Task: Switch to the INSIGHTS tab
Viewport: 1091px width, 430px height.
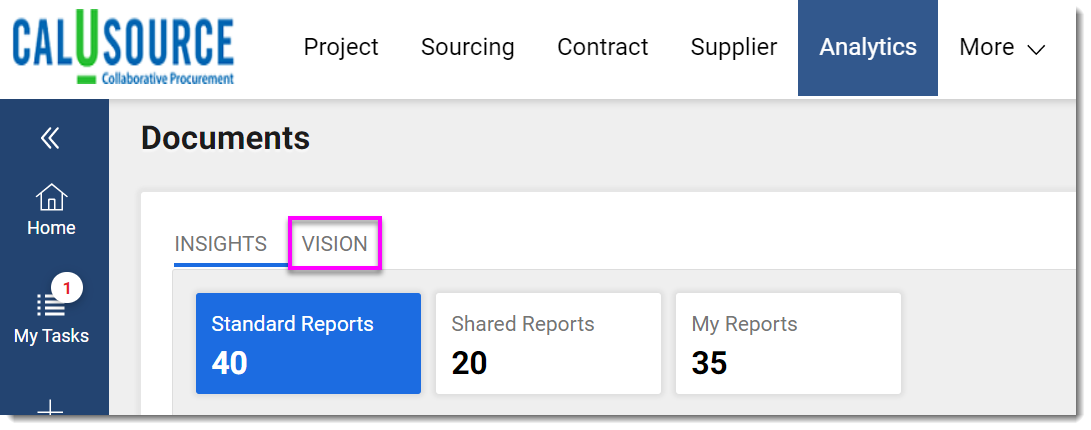Action: pyautogui.click(x=221, y=244)
